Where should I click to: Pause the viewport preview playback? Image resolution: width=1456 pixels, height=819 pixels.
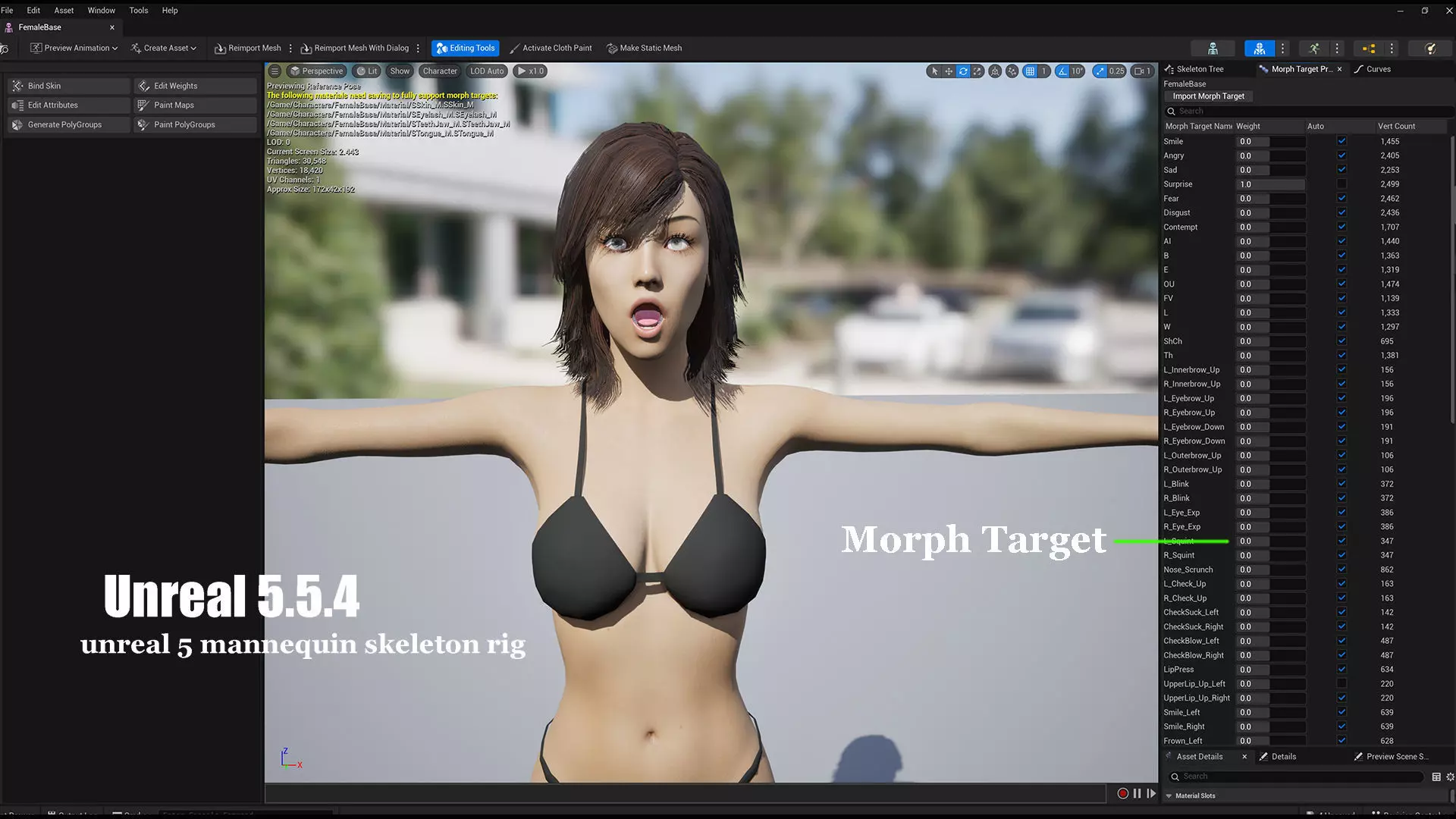pyautogui.click(x=1137, y=793)
